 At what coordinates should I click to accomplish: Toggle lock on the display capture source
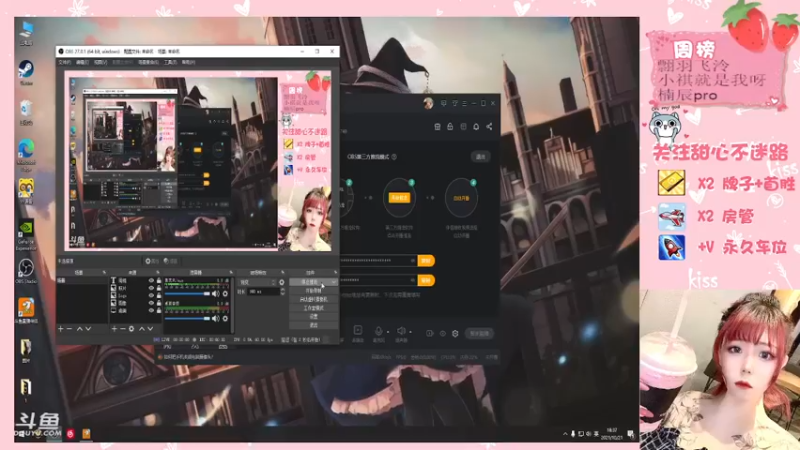click(159, 310)
